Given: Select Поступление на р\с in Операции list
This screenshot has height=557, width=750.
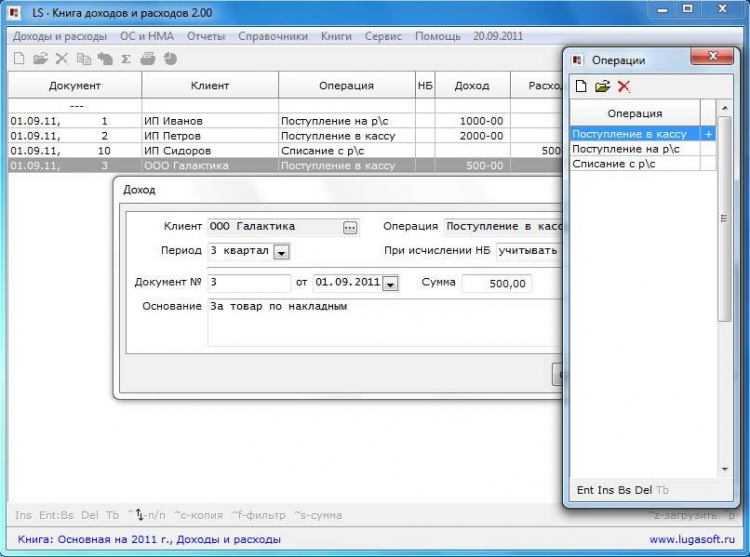Looking at the screenshot, I should [635, 149].
